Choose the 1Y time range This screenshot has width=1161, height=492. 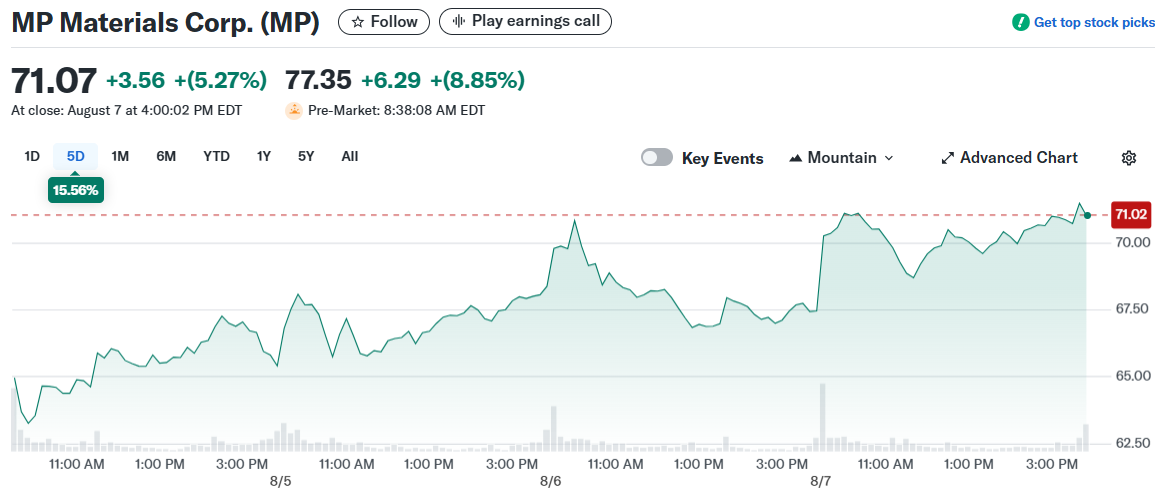(264, 156)
